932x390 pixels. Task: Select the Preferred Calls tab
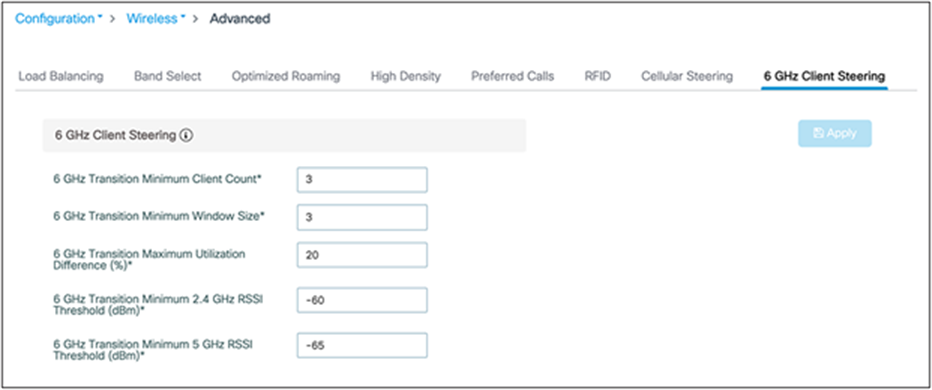(512, 76)
